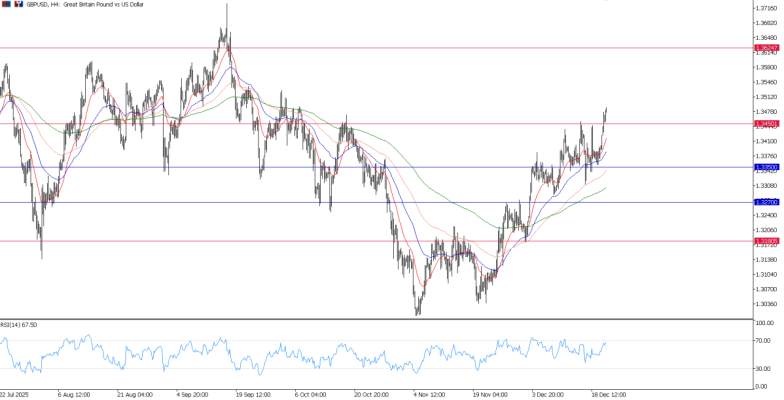Image resolution: width=784 pixels, height=400 pixels.
Task: Click the 22 Jul 2025 date label
Action: (x=14, y=394)
